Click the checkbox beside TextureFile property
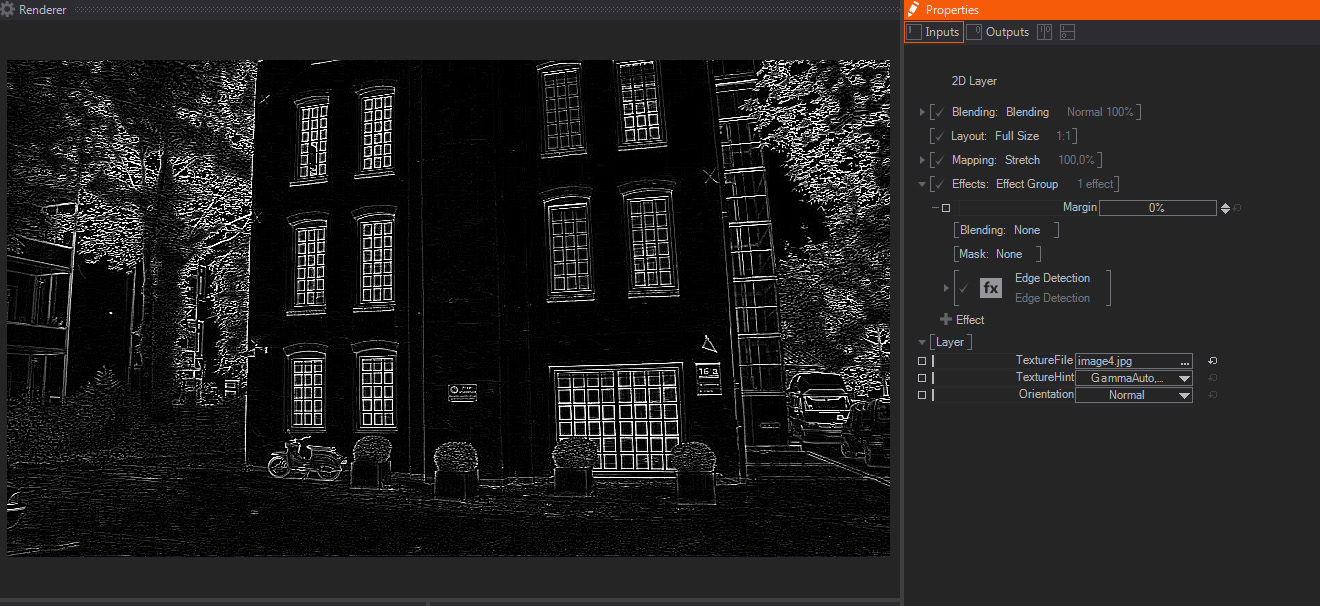The image size is (1320, 606). pyautogui.click(x=921, y=360)
